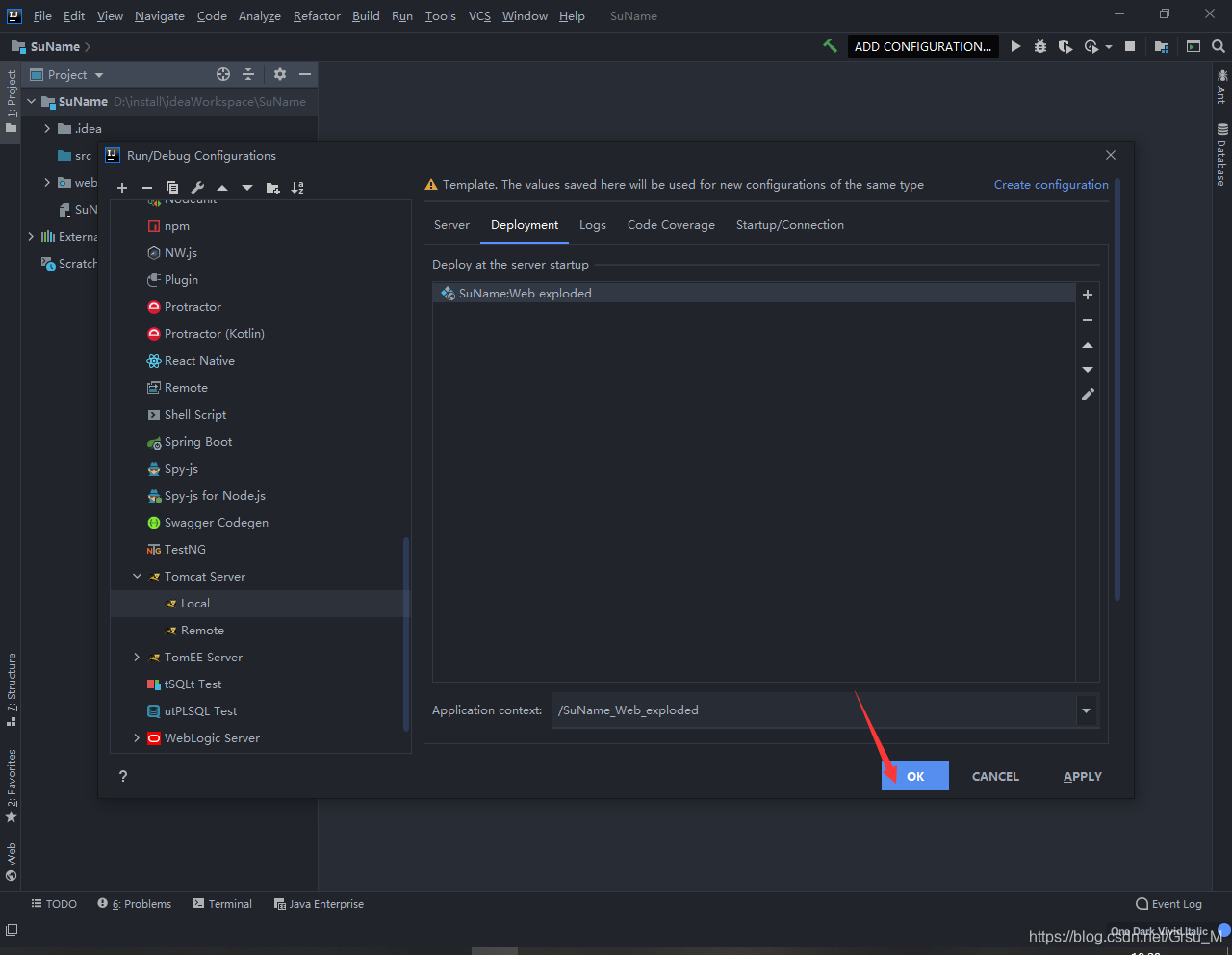1232x955 pixels.
Task: Click the Stop square icon in toolbar
Action: click(1130, 46)
